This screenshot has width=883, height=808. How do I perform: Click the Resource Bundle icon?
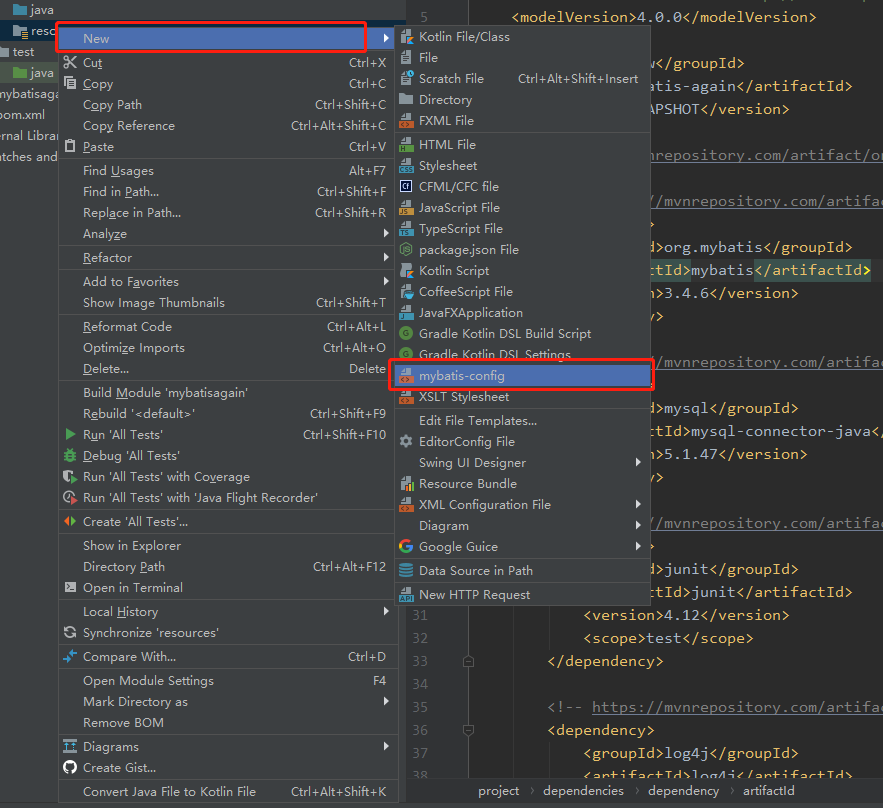tap(406, 484)
